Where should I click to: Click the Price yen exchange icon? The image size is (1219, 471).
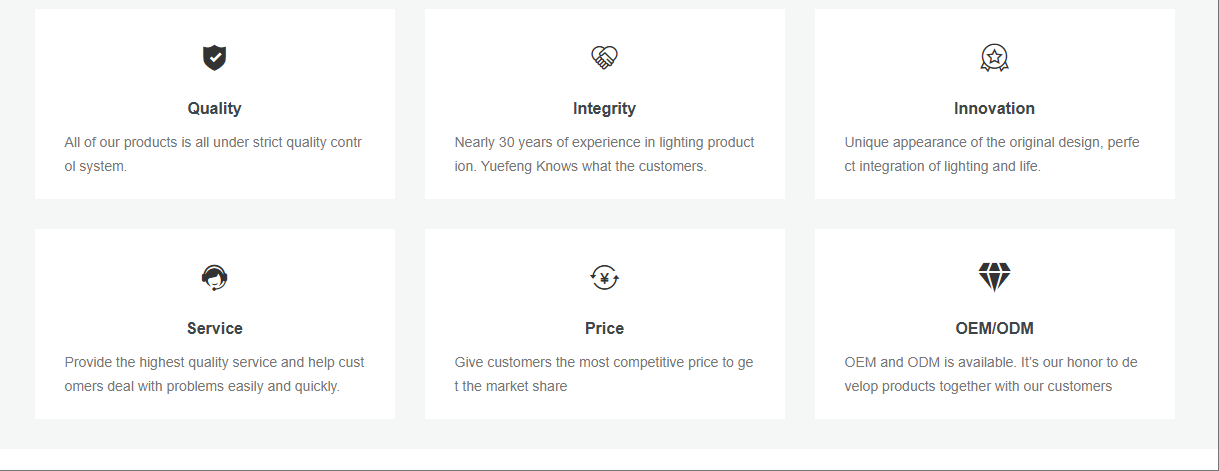[604, 278]
